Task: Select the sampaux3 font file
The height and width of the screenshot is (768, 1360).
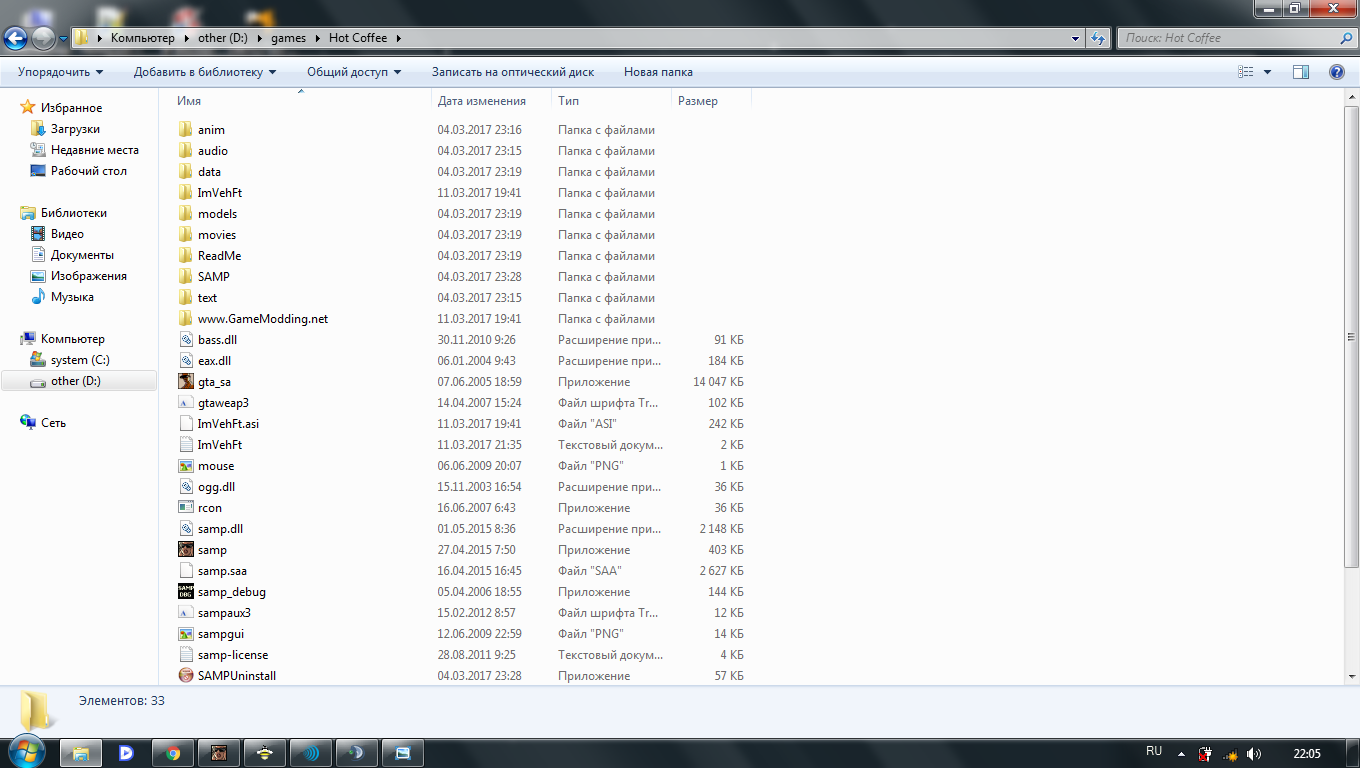Action: pos(224,613)
